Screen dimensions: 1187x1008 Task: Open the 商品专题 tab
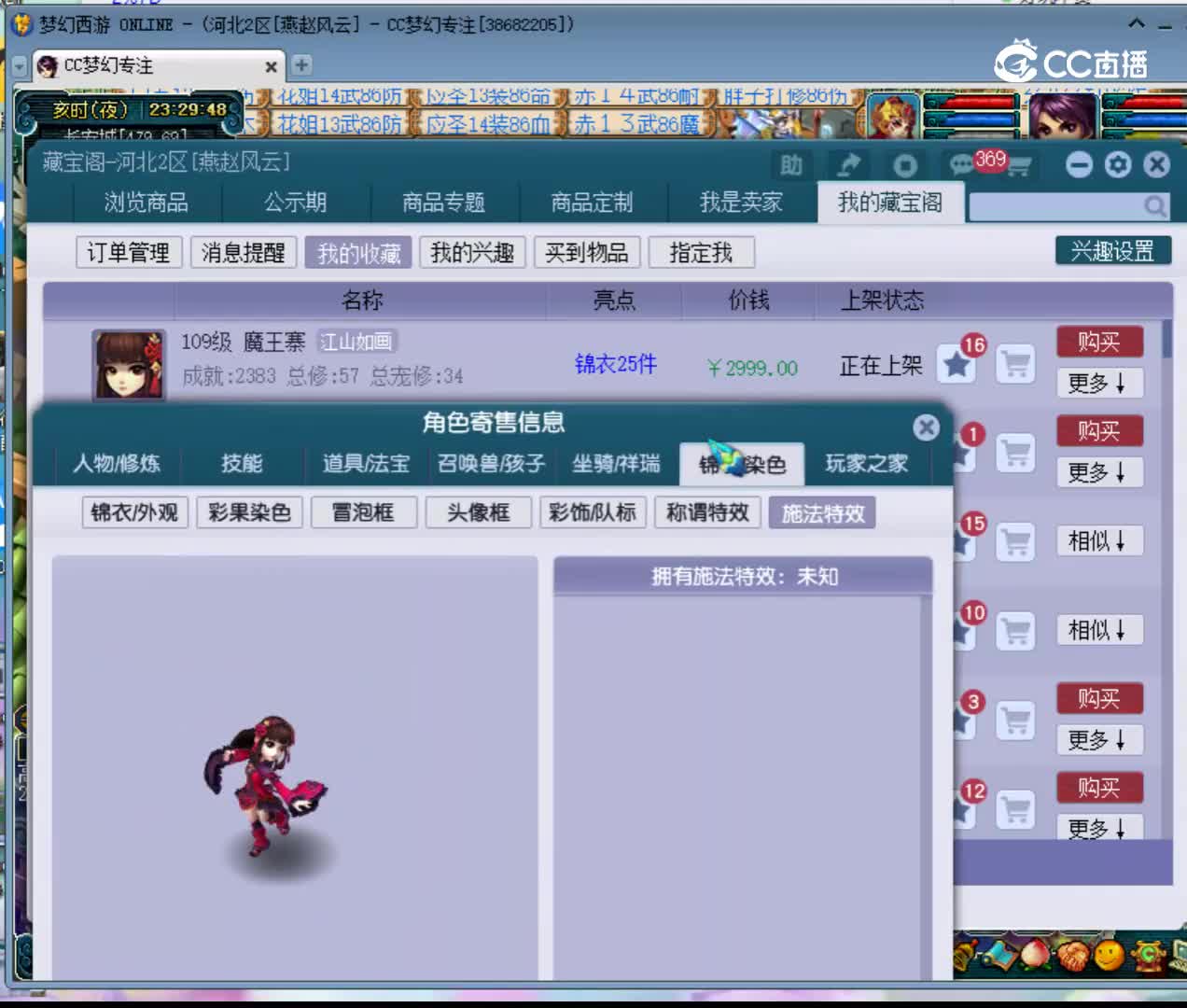(x=443, y=203)
